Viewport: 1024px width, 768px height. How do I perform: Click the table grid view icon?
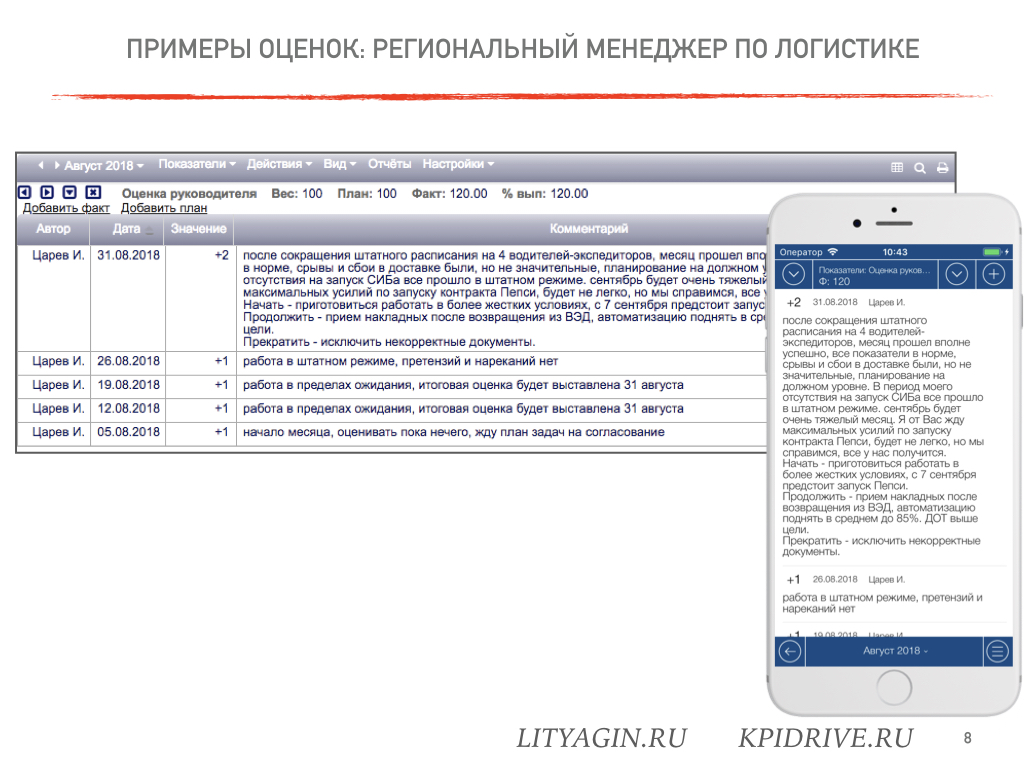pos(897,168)
